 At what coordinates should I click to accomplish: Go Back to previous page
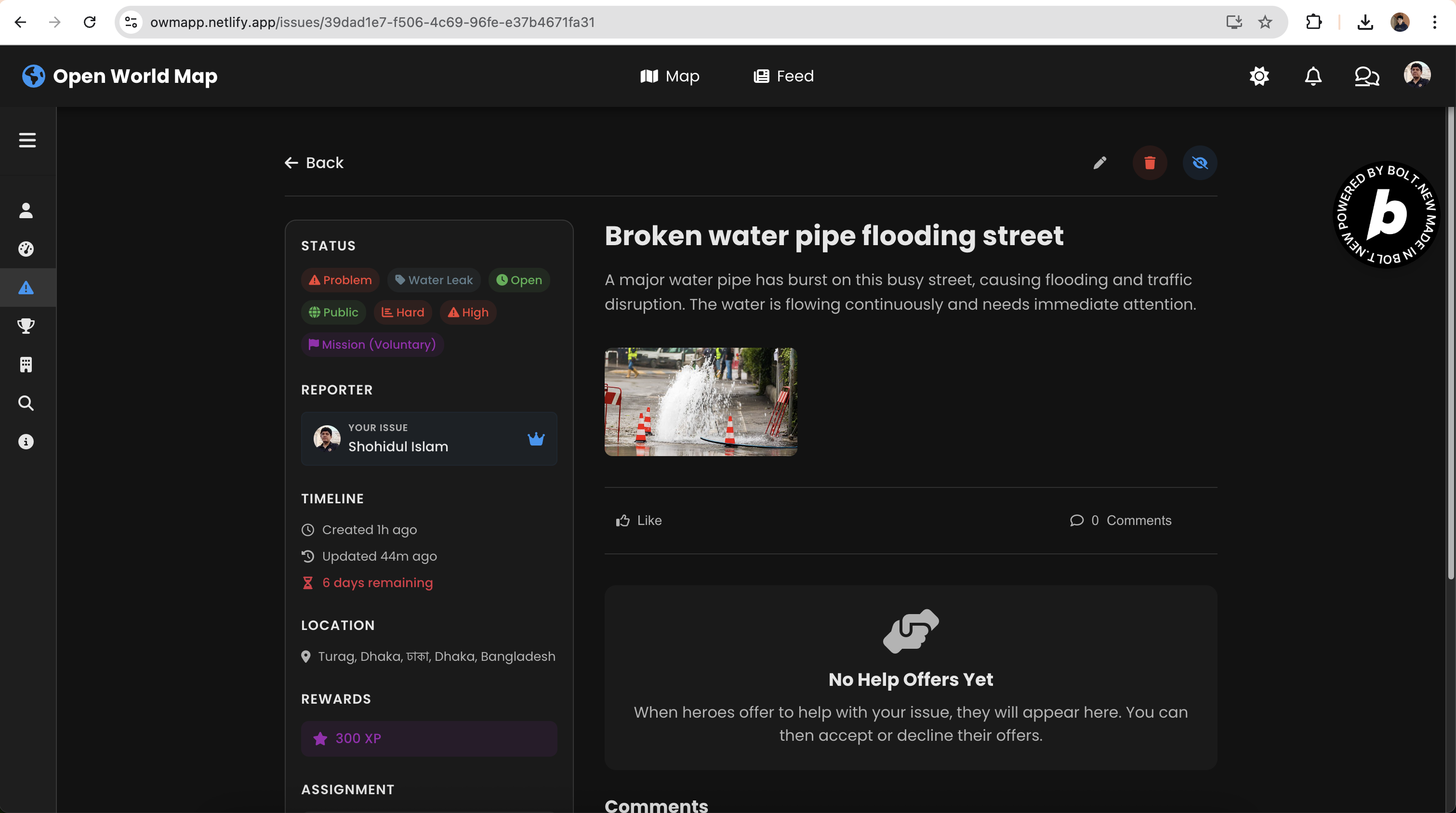(314, 163)
